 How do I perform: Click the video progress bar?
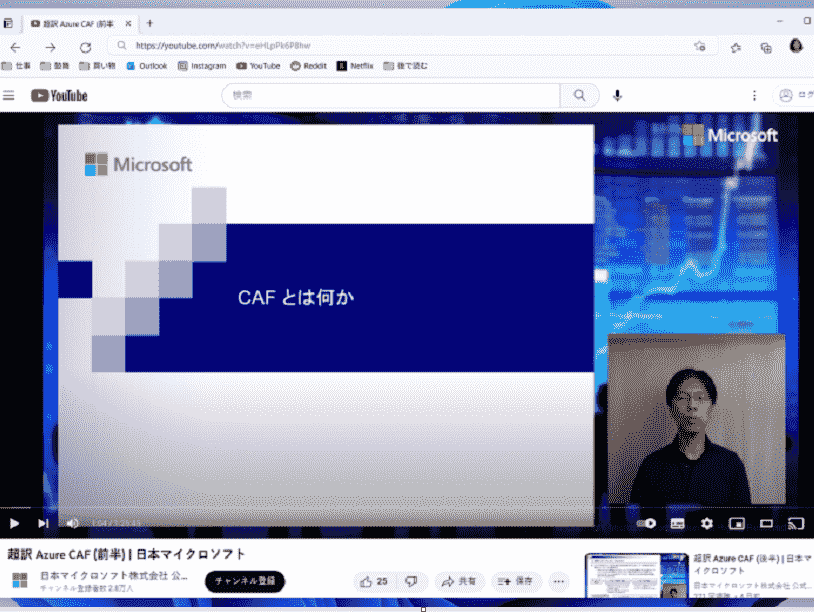click(407, 508)
